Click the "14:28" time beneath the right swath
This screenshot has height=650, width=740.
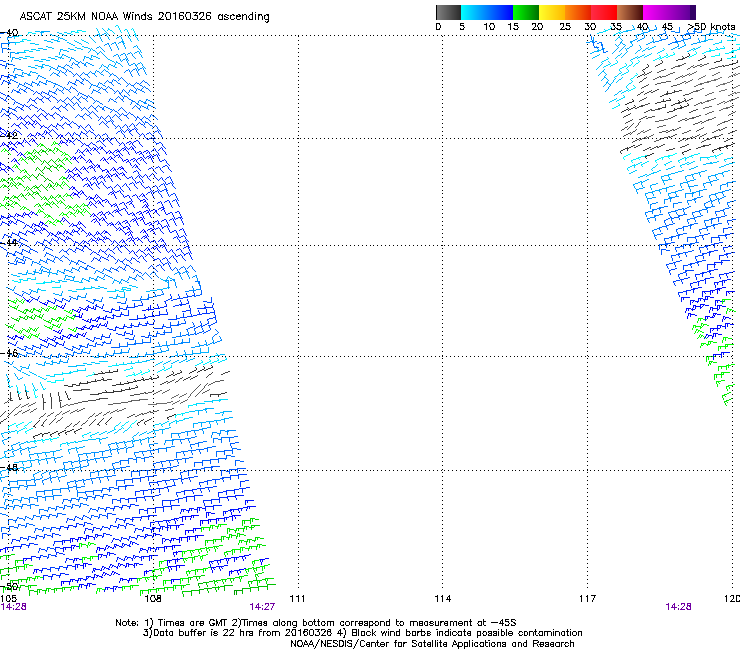click(679, 607)
